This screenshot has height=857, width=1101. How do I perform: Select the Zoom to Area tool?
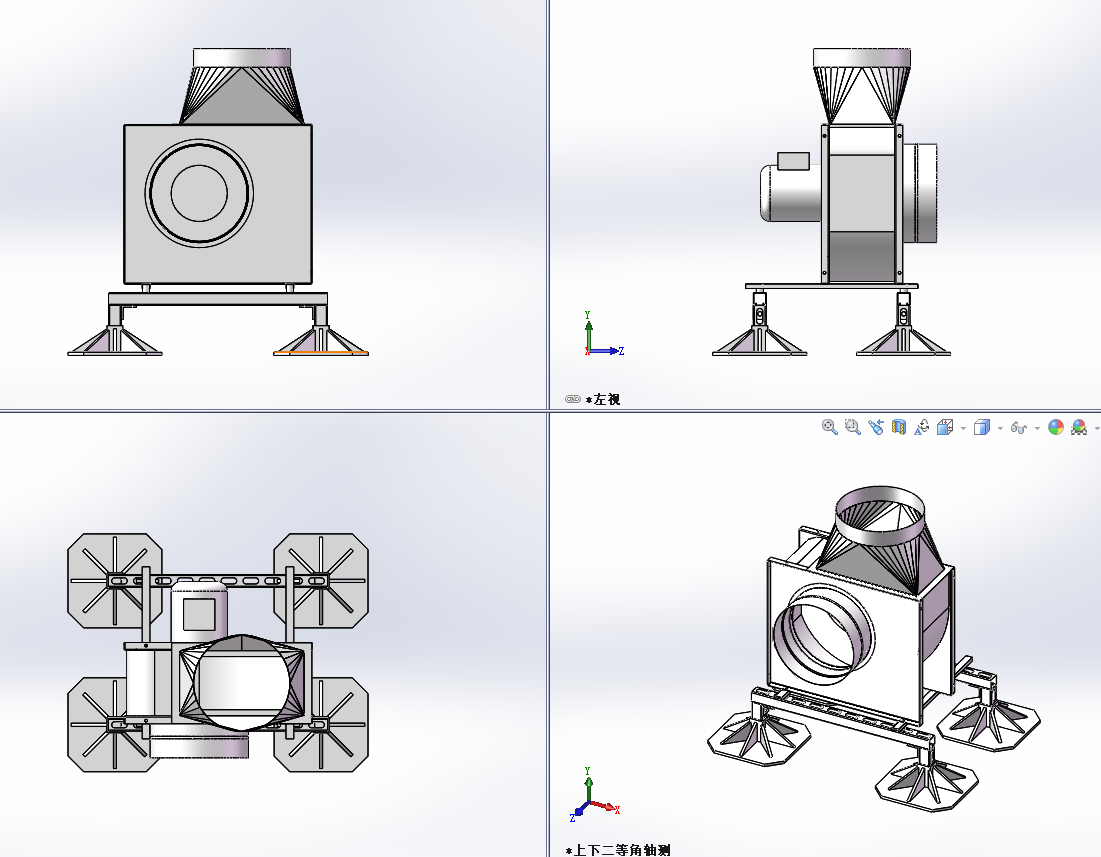pyautogui.click(x=852, y=427)
